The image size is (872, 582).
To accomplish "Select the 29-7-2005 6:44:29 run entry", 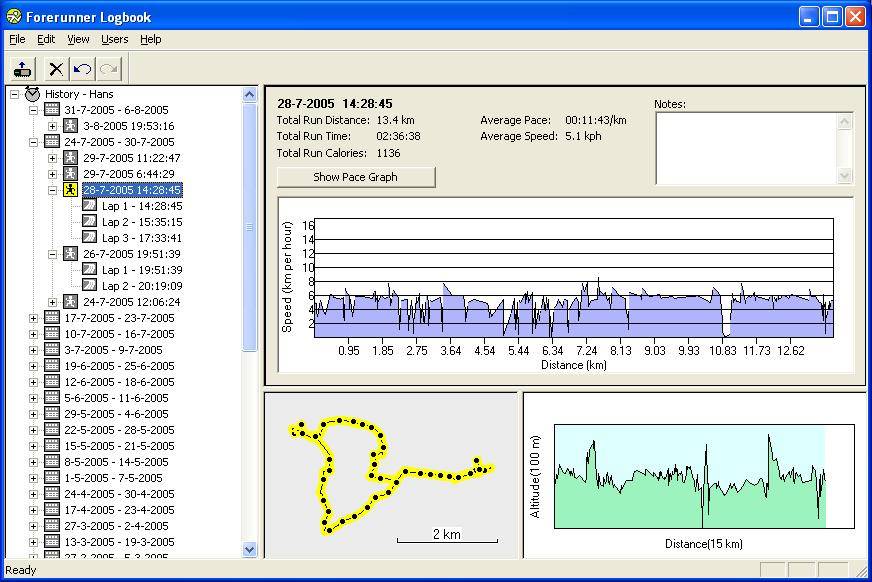I will click(x=128, y=174).
